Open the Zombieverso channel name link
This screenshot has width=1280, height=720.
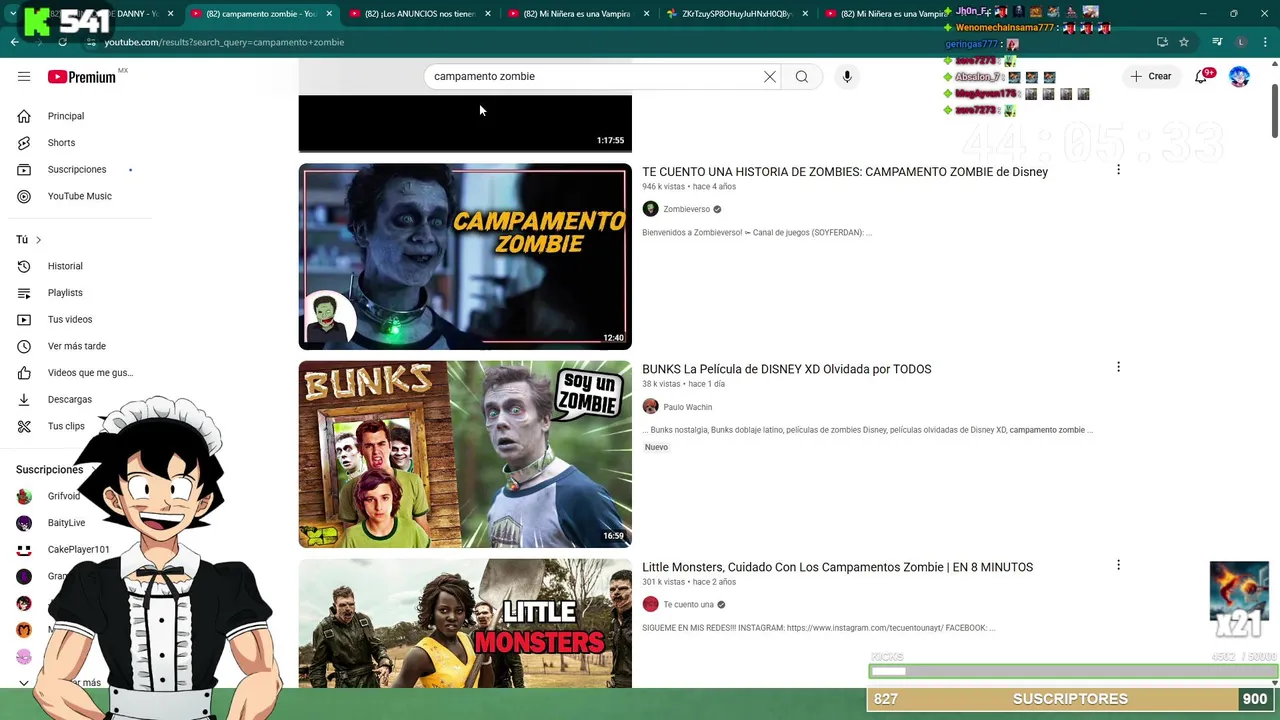687,209
